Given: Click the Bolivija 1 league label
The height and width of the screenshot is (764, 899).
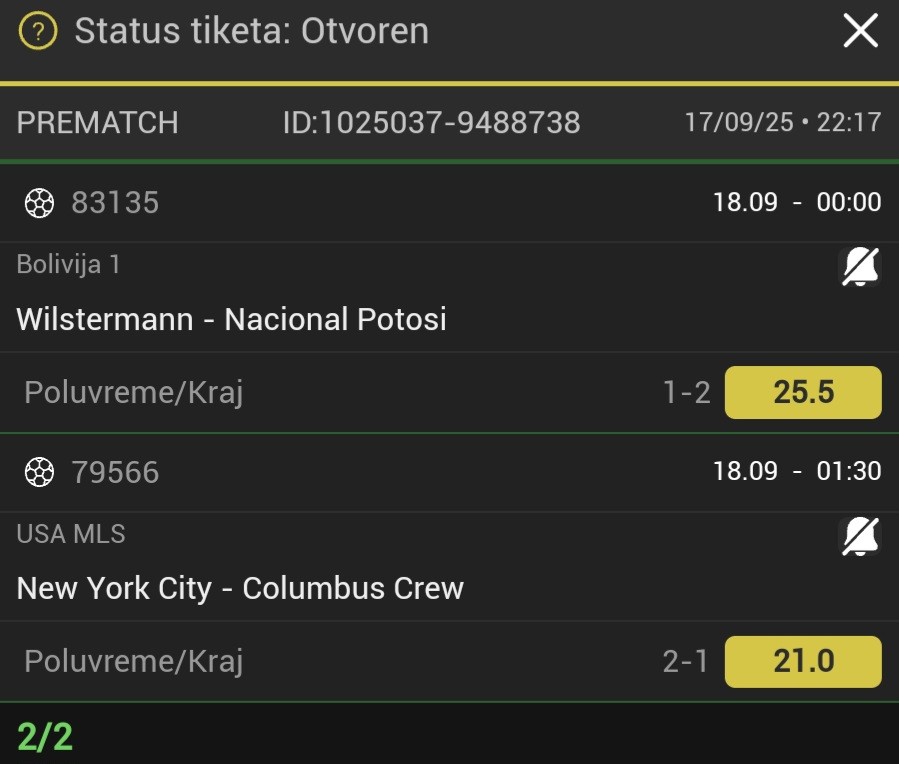Looking at the screenshot, I should click(68, 264).
